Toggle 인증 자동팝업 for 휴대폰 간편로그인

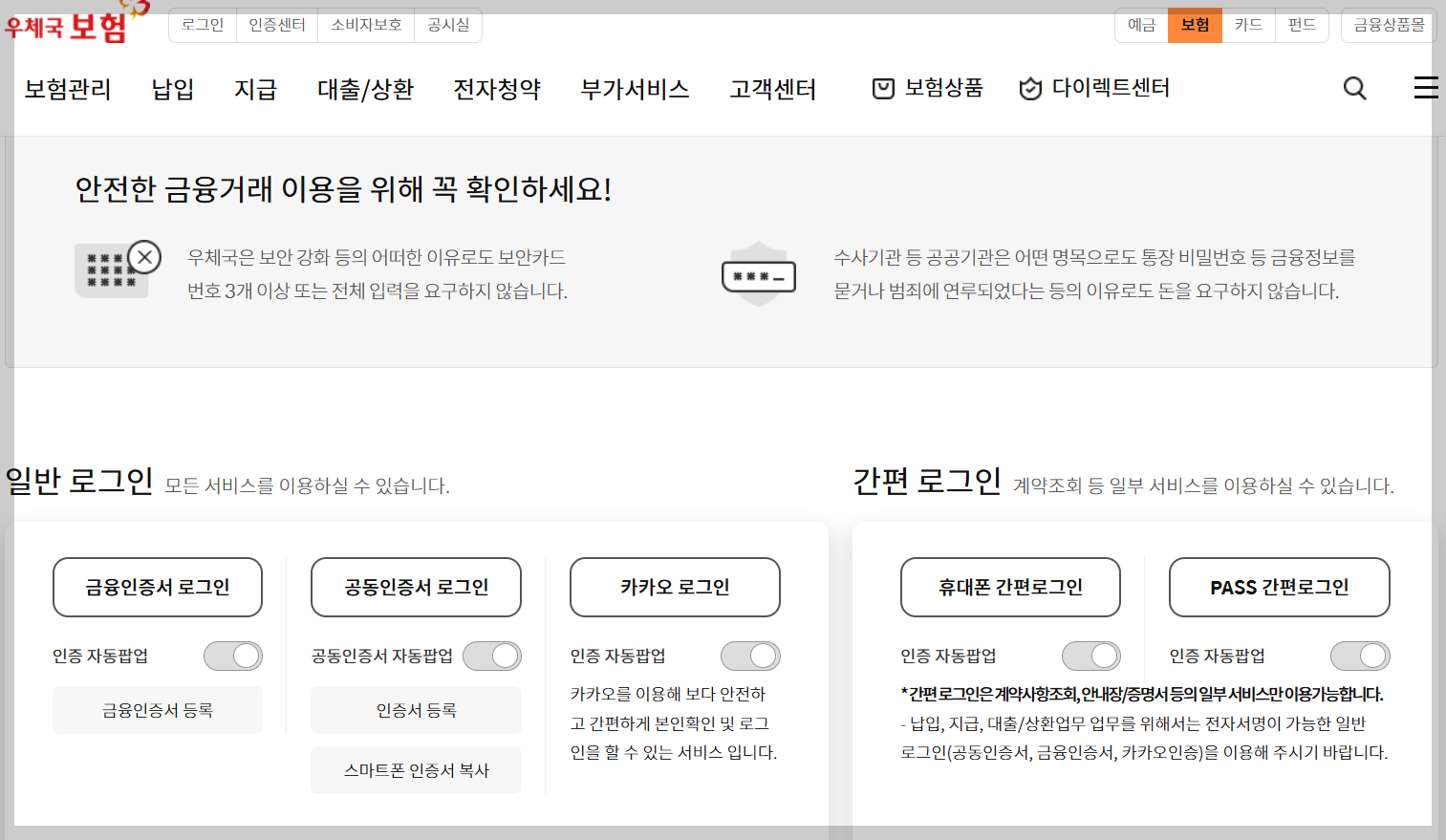tap(1090, 656)
